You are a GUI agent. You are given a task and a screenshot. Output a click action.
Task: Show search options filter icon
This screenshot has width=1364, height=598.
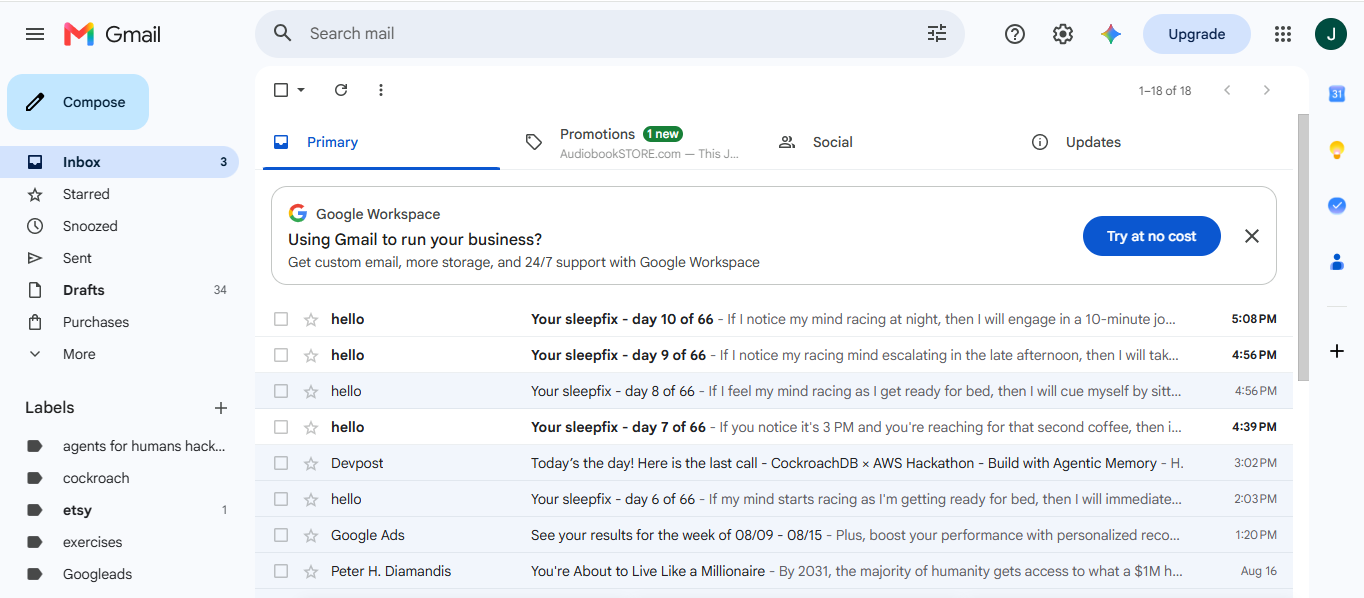937,33
